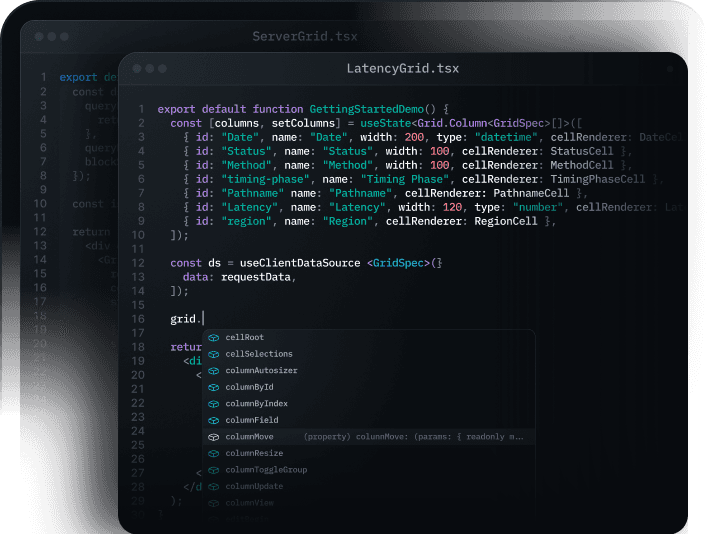Pick columnByIndex in completion list
The width and height of the screenshot is (708, 554).
coord(369,404)
